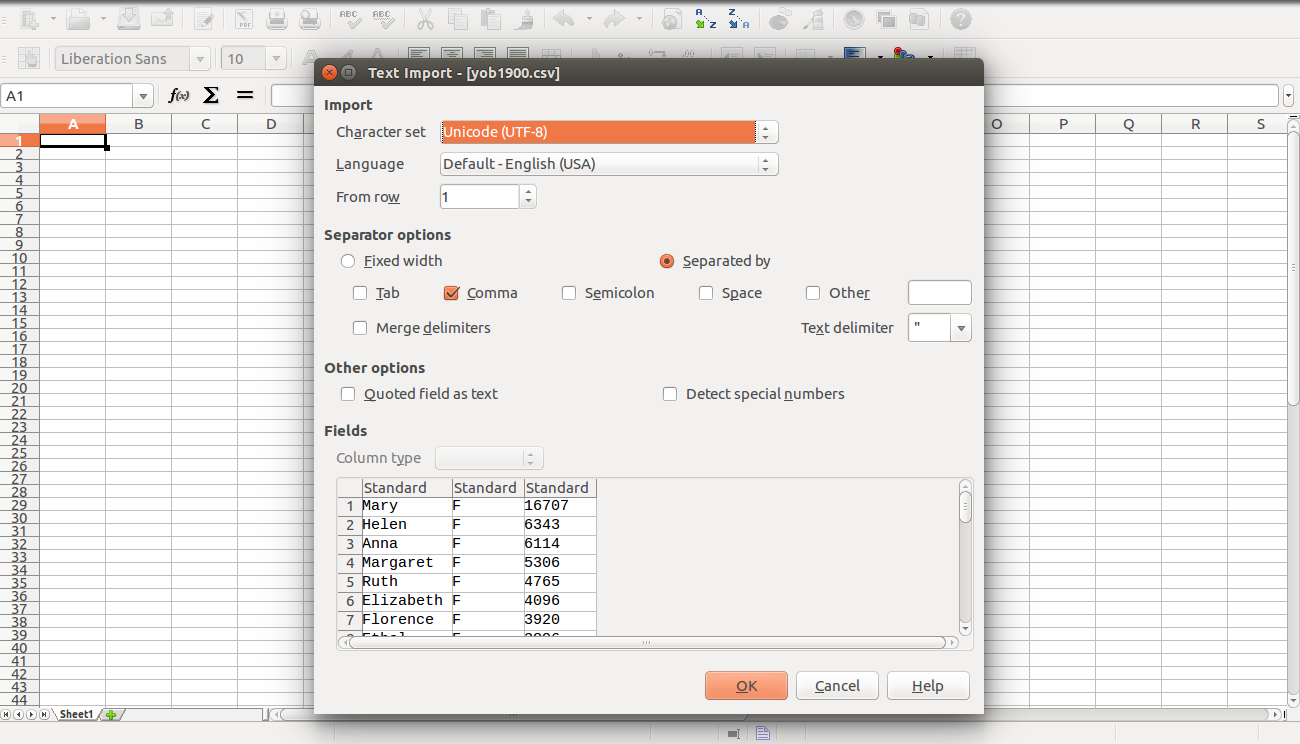Click the Cancel button

click(x=837, y=686)
